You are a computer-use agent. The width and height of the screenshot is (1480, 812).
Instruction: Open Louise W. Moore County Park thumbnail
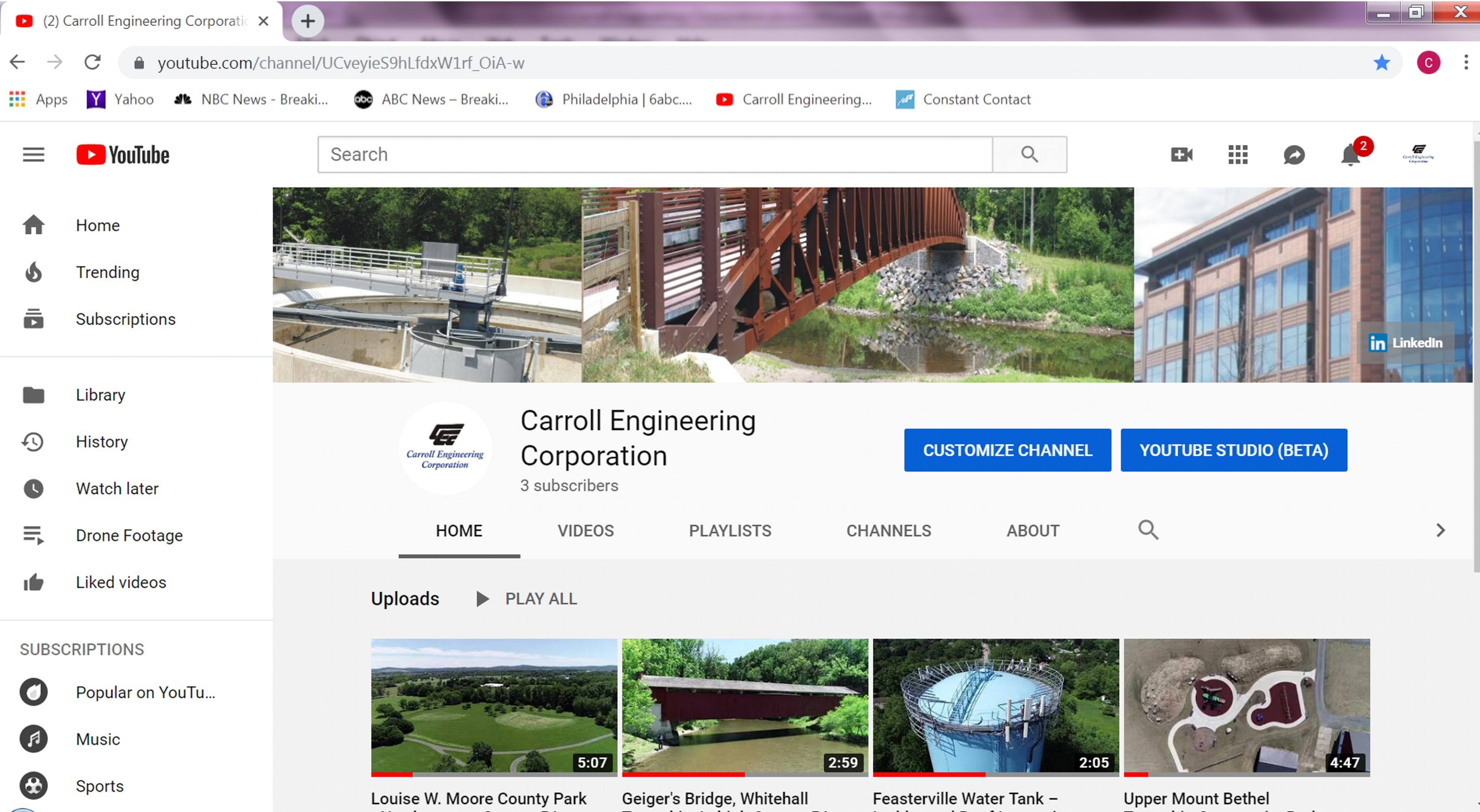click(x=494, y=708)
